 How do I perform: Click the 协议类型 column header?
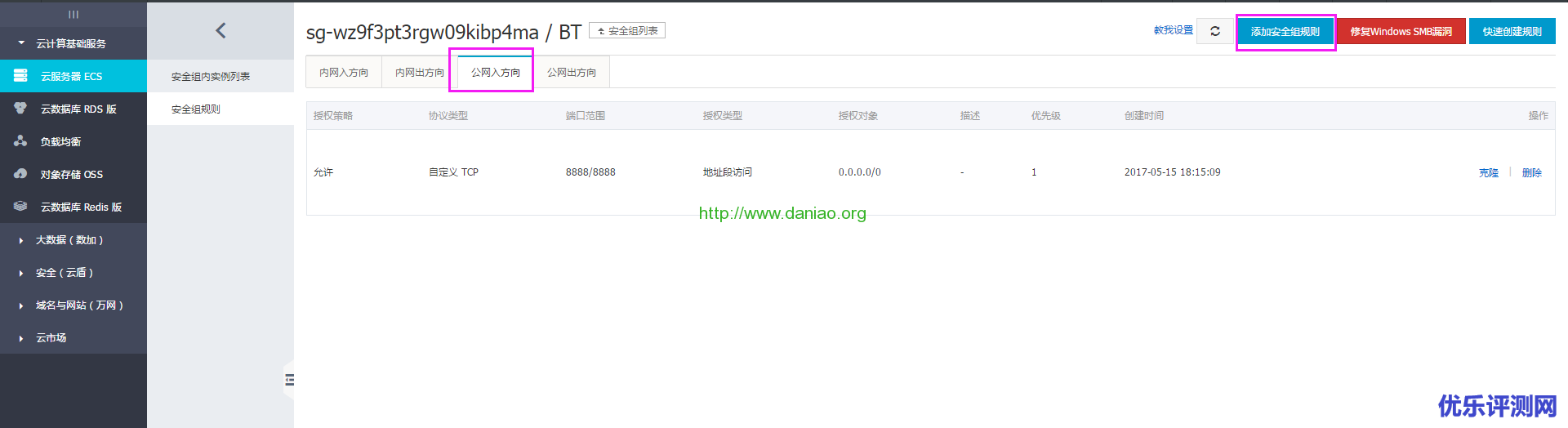click(x=448, y=116)
